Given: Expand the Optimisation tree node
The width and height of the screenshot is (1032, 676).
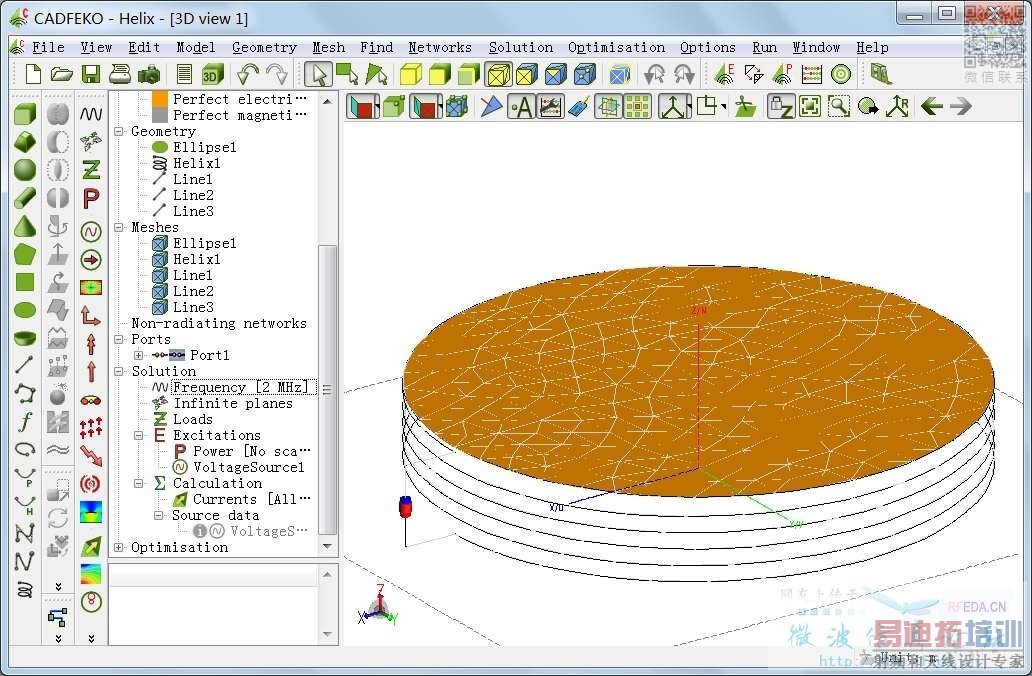Looking at the screenshot, I should [x=119, y=548].
